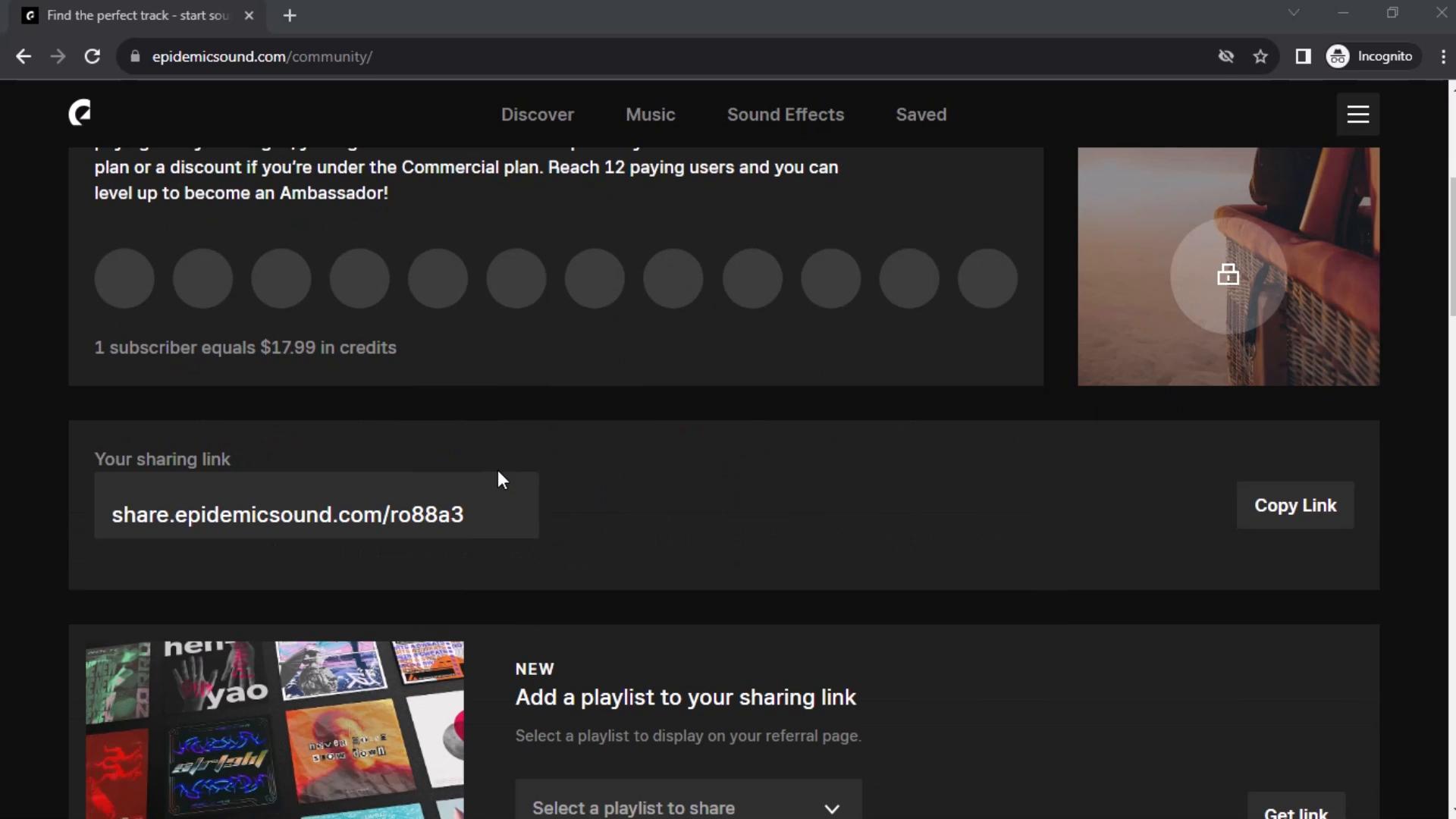
Task: Click the sharing link input field
Action: (316, 514)
